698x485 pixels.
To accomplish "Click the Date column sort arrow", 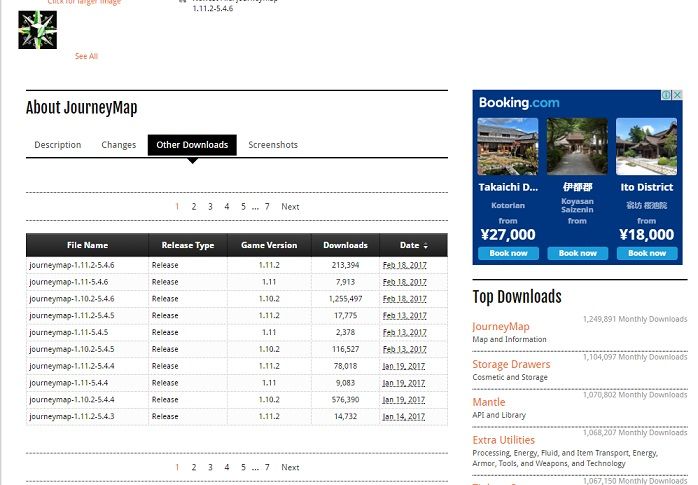I will (x=426, y=246).
